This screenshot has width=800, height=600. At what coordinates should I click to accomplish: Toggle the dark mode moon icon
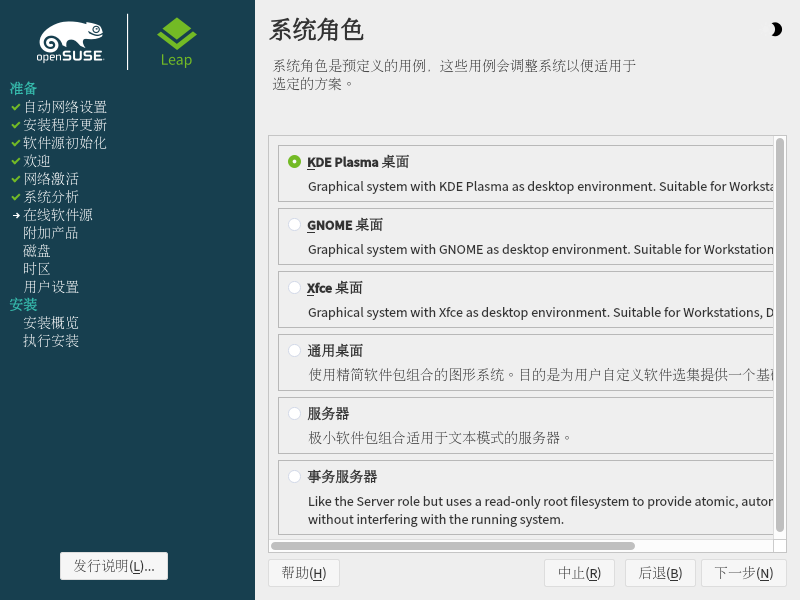(x=776, y=30)
